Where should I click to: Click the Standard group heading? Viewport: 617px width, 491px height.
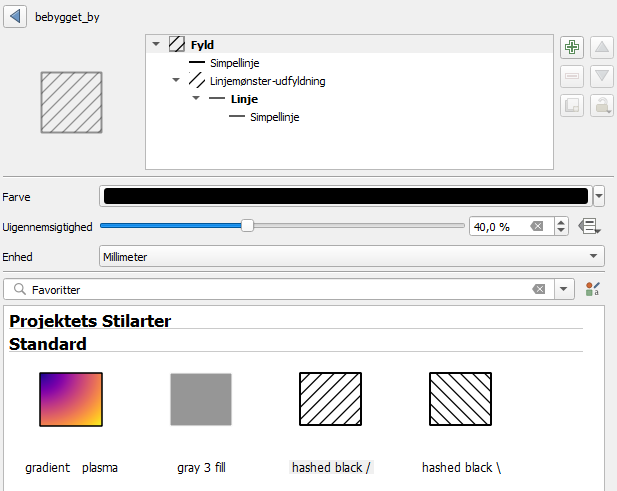(48, 344)
